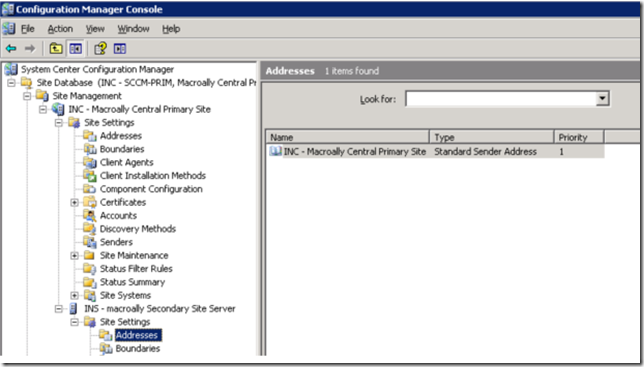Click into the Look for search field

click(x=501, y=99)
